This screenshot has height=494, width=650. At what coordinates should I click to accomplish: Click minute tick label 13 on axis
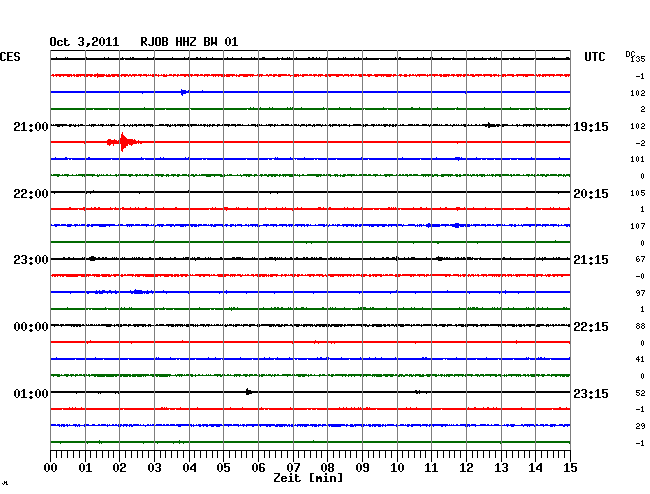coord(501,468)
